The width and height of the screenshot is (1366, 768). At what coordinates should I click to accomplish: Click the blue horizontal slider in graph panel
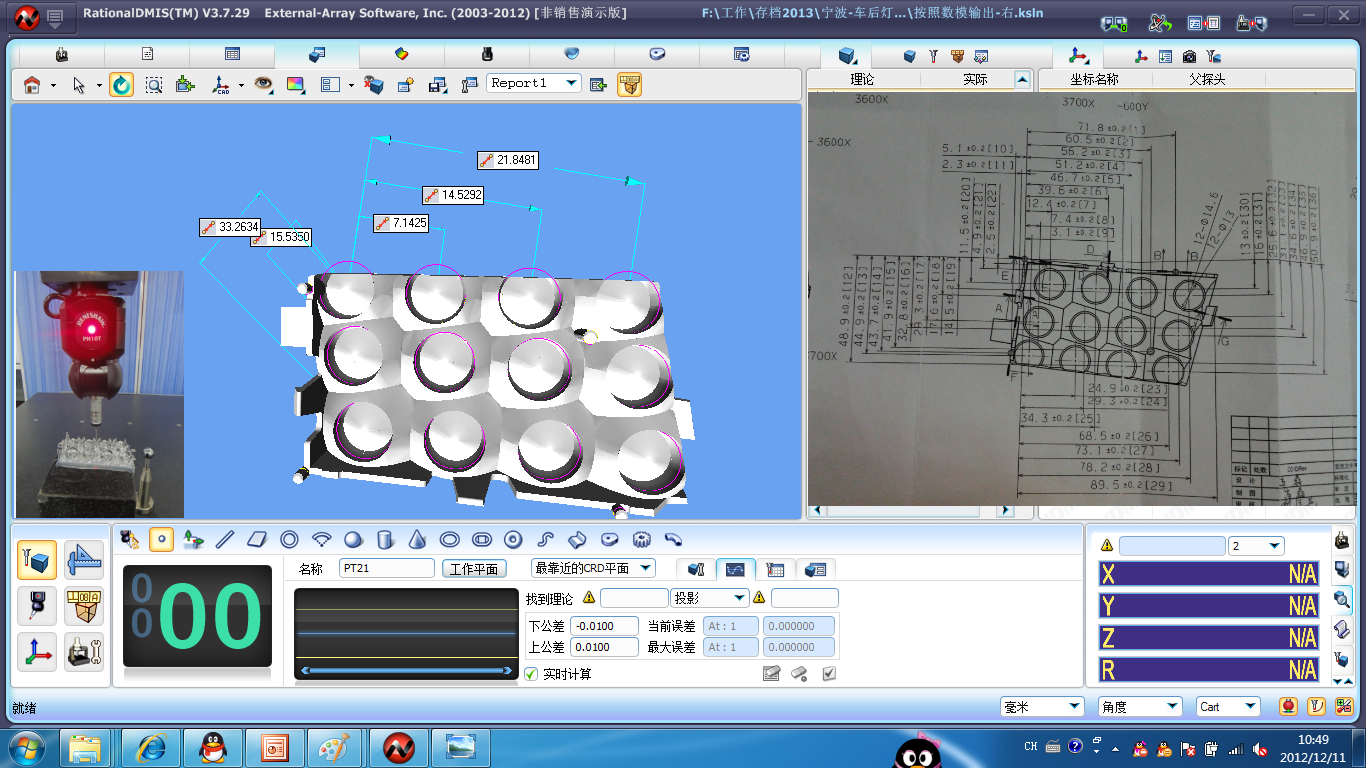click(406, 670)
